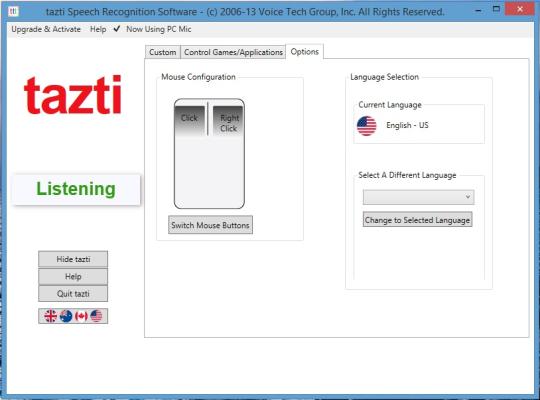This screenshot has height=400, width=540.
Task: Open the Control Games/Applications tab
Action: pos(233,52)
